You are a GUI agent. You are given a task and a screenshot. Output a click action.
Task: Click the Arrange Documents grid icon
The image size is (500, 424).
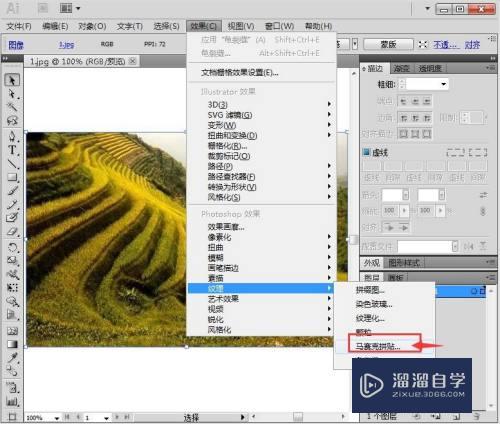pos(66,8)
